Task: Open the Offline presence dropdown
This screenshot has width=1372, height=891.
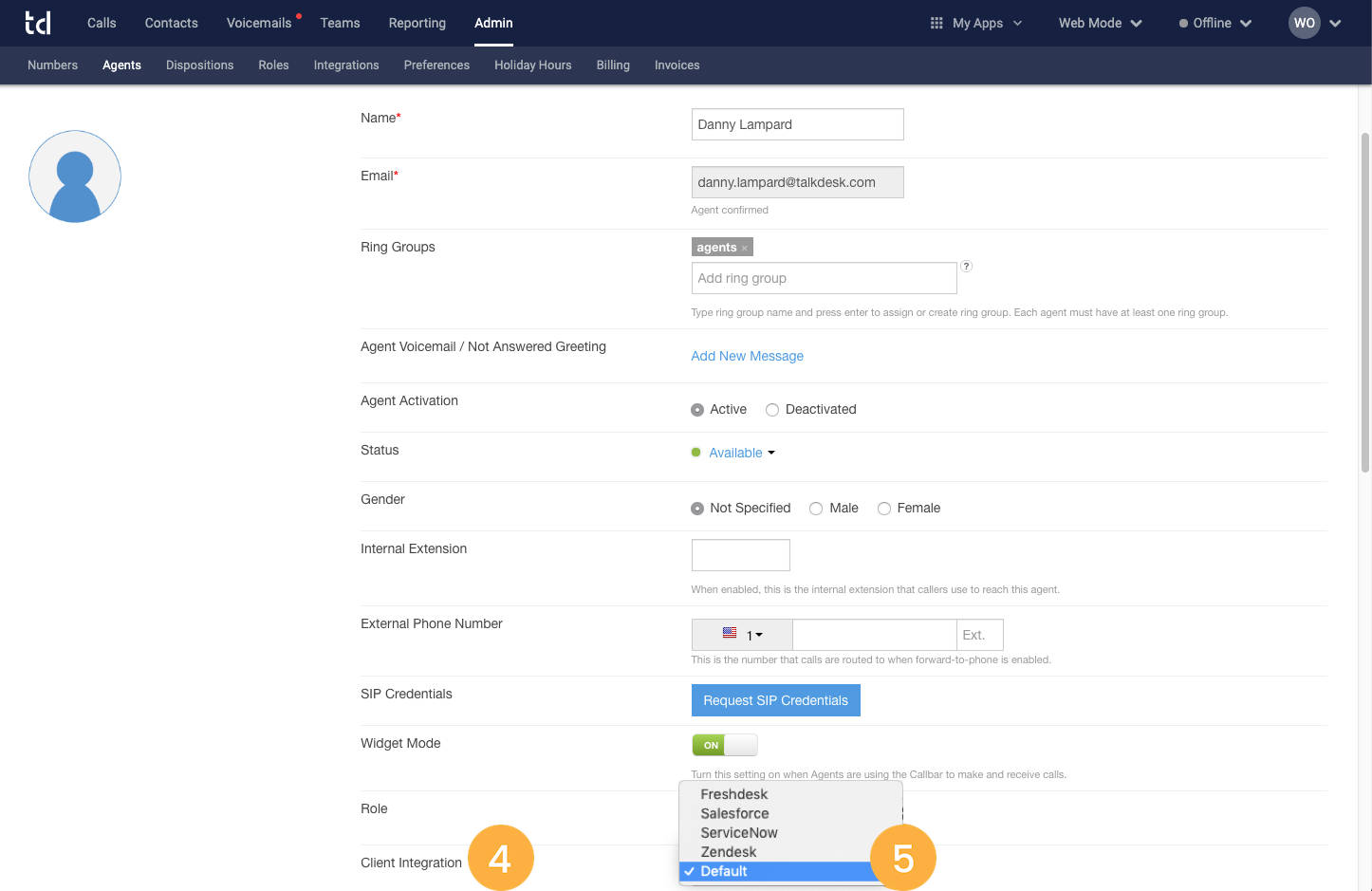Action: pos(1214,23)
